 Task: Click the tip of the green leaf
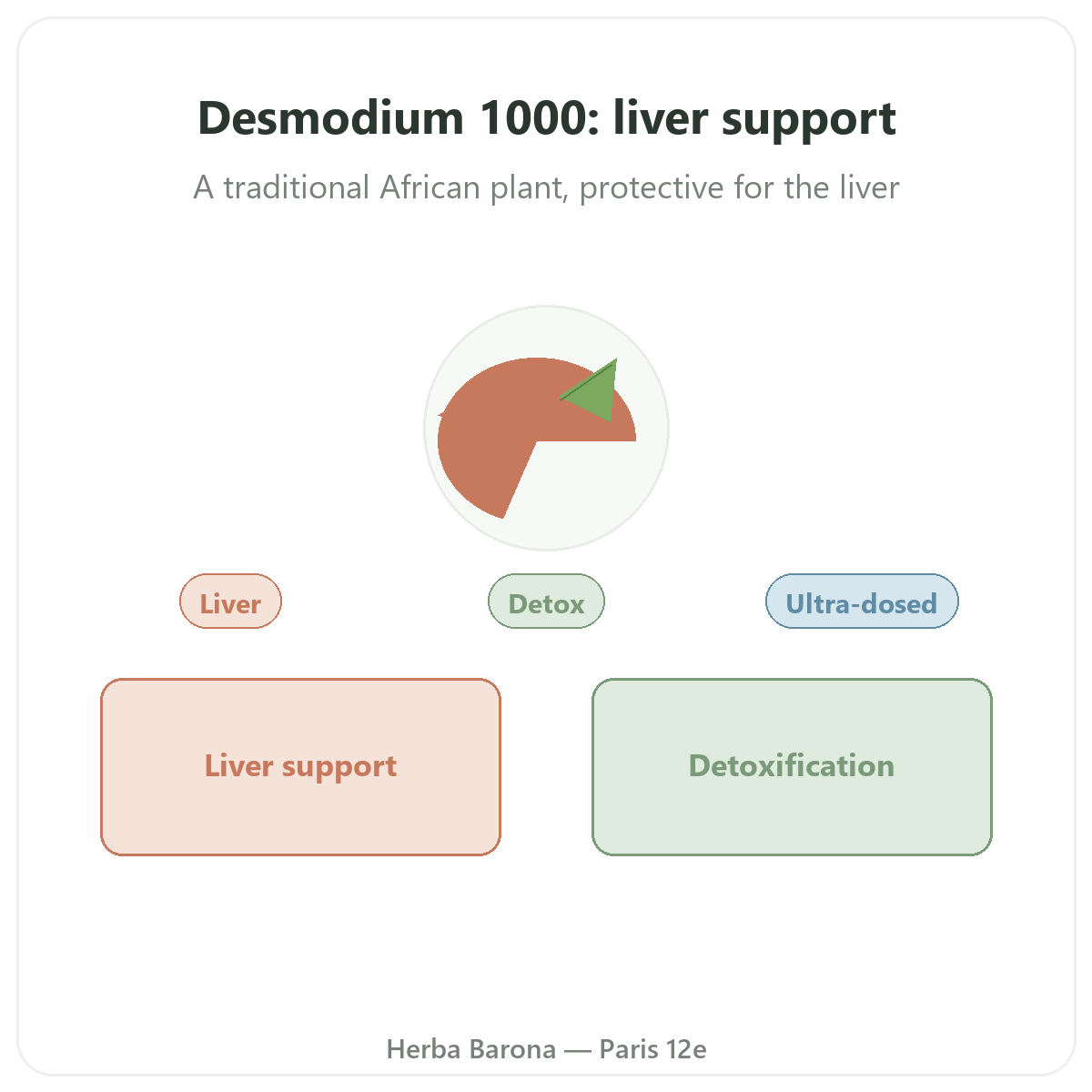pyautogui.click(x=615, y=361)
